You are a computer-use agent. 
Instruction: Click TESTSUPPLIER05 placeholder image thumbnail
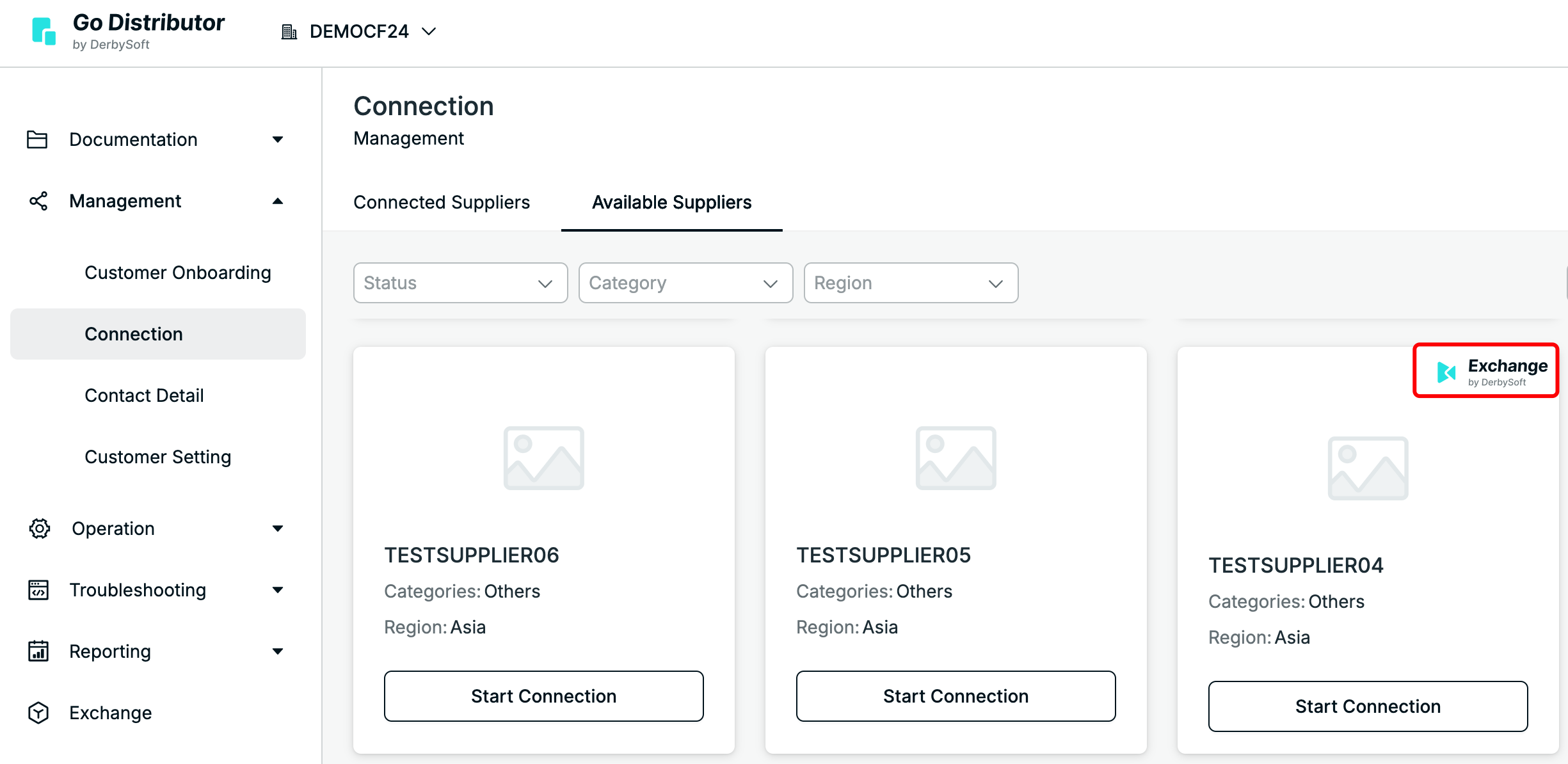[956, 458]
